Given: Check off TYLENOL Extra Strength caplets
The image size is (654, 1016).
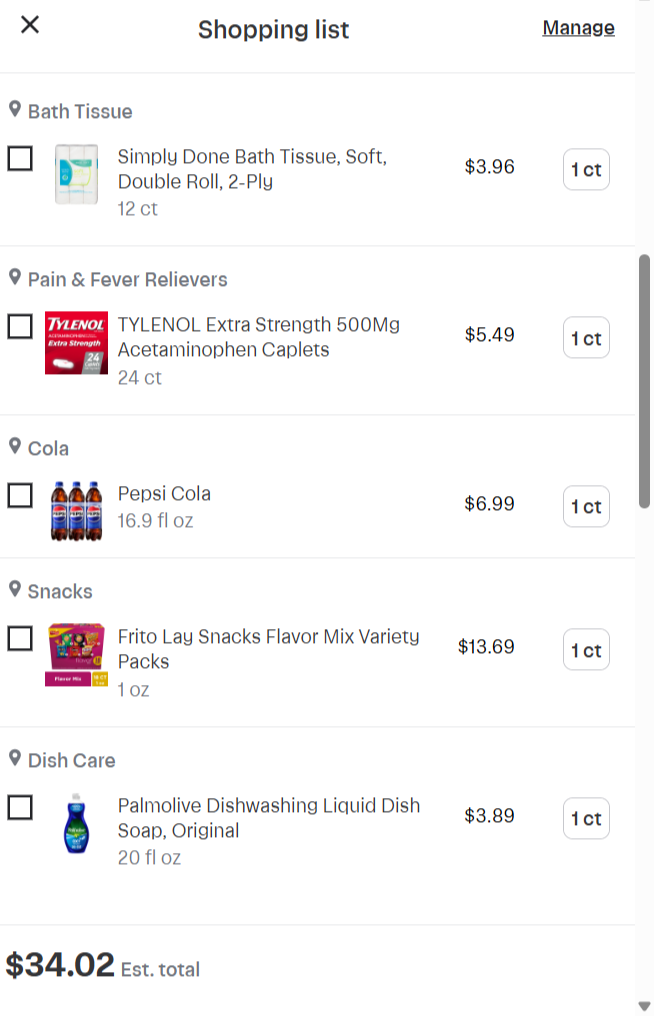Looking at the screenshot, I should coord(20,326).
